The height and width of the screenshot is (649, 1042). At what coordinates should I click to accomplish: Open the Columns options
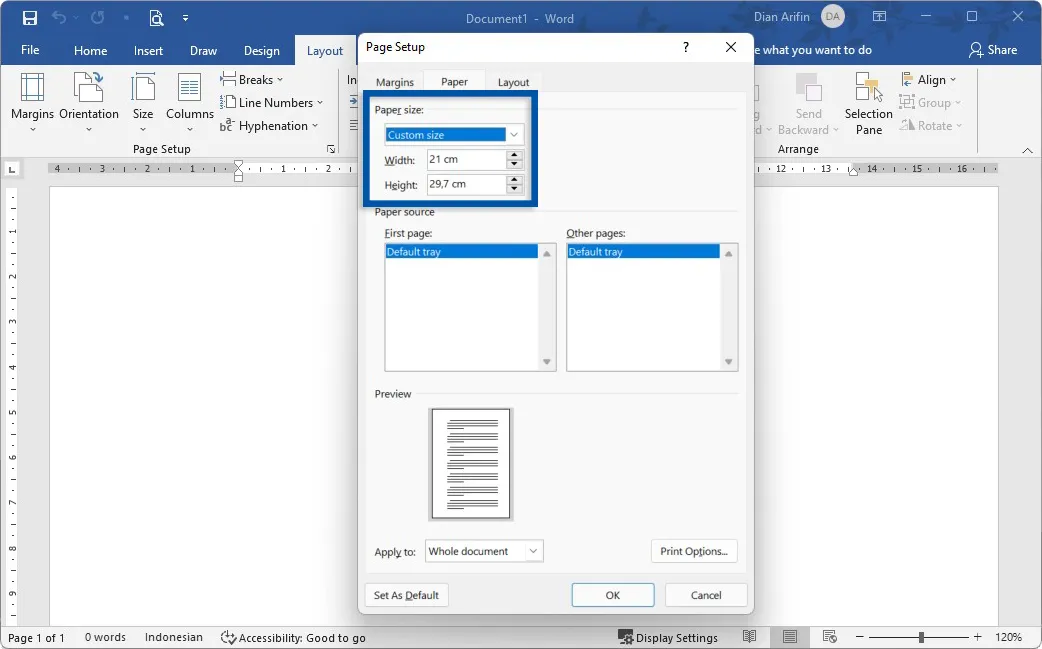(189, 103)
